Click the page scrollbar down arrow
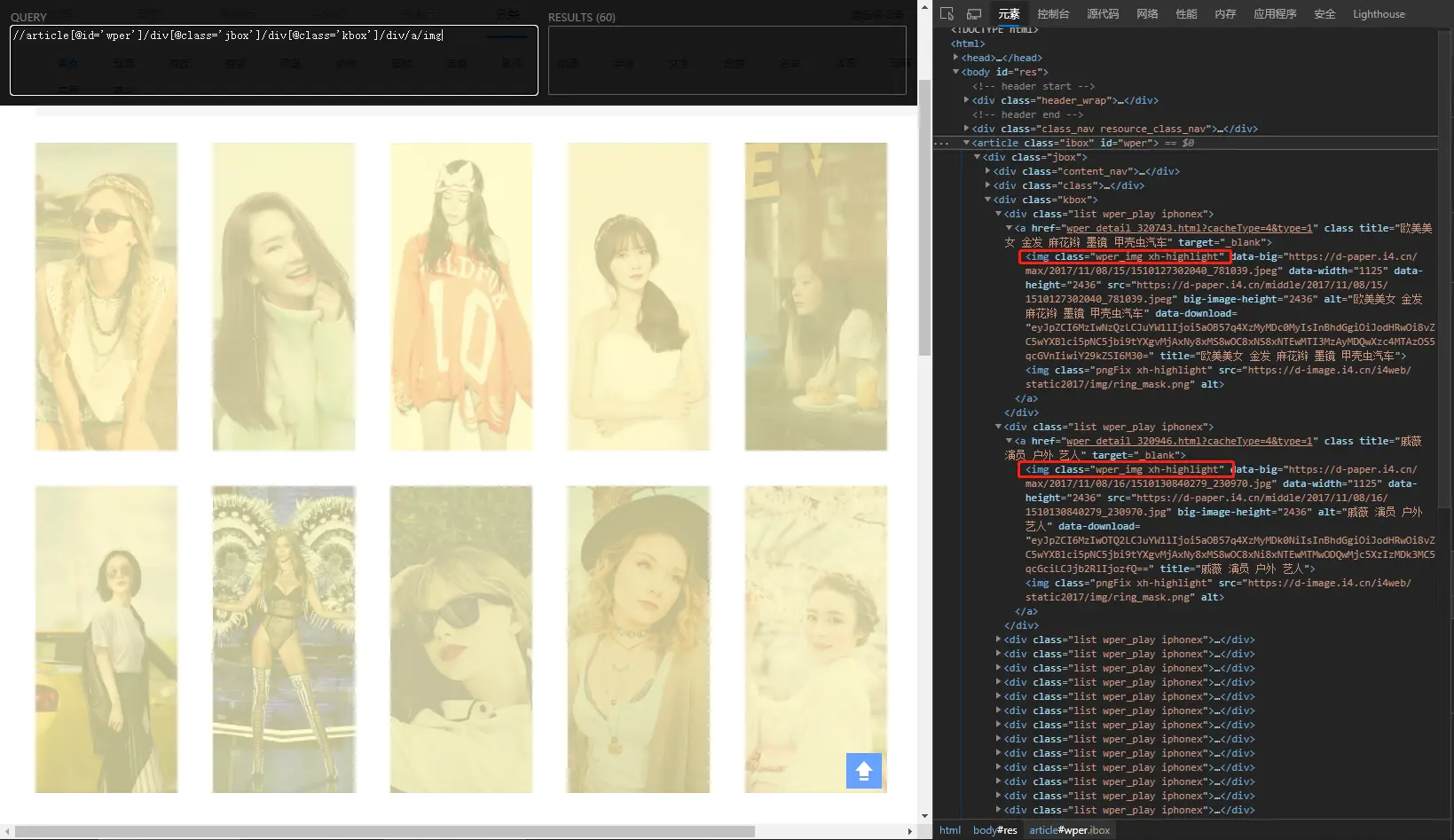 pos(924,815)
